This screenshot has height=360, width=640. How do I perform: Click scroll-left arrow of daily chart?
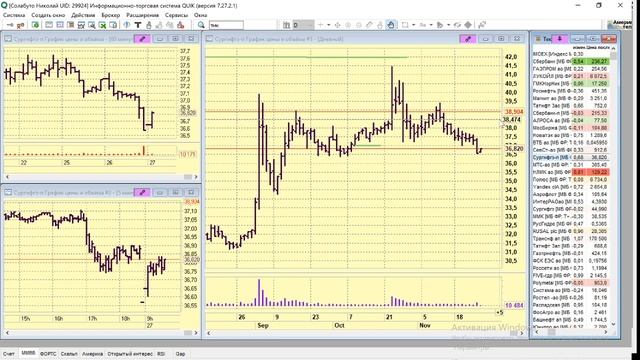point(209,333)
